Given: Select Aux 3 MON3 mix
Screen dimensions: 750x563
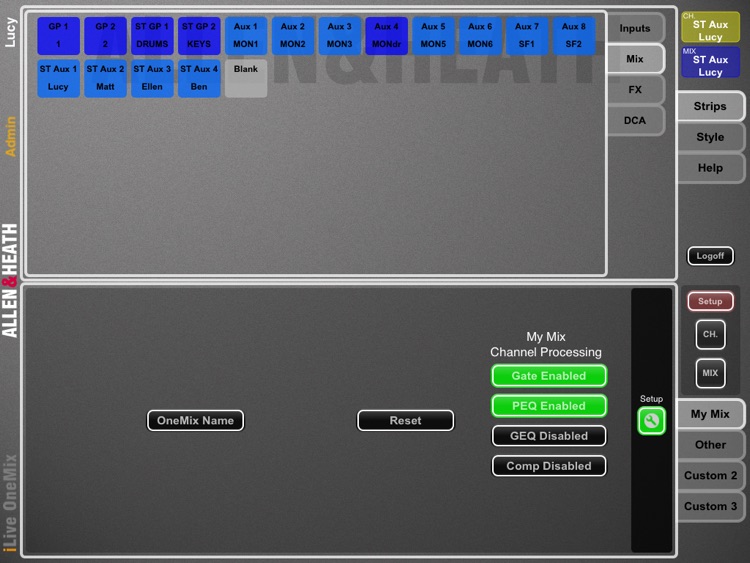Looking at the screenshot, I should pyautogui.click(x=340, y=35).
